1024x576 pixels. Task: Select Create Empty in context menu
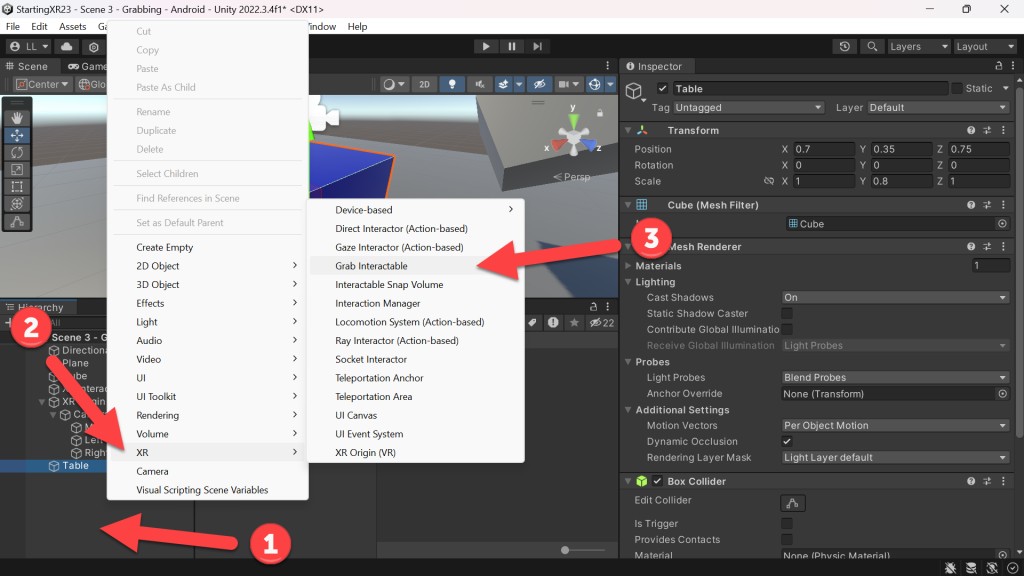[208, 248]
